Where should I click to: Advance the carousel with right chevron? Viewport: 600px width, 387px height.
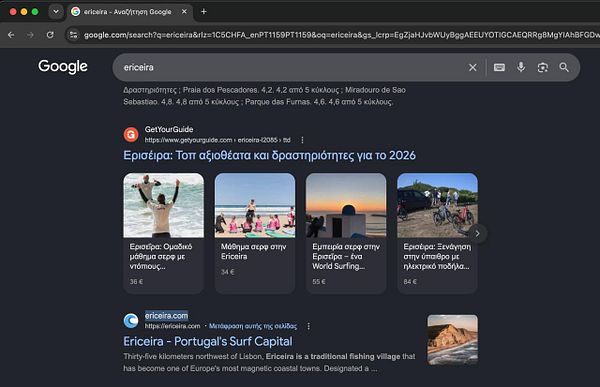(477, 233)
